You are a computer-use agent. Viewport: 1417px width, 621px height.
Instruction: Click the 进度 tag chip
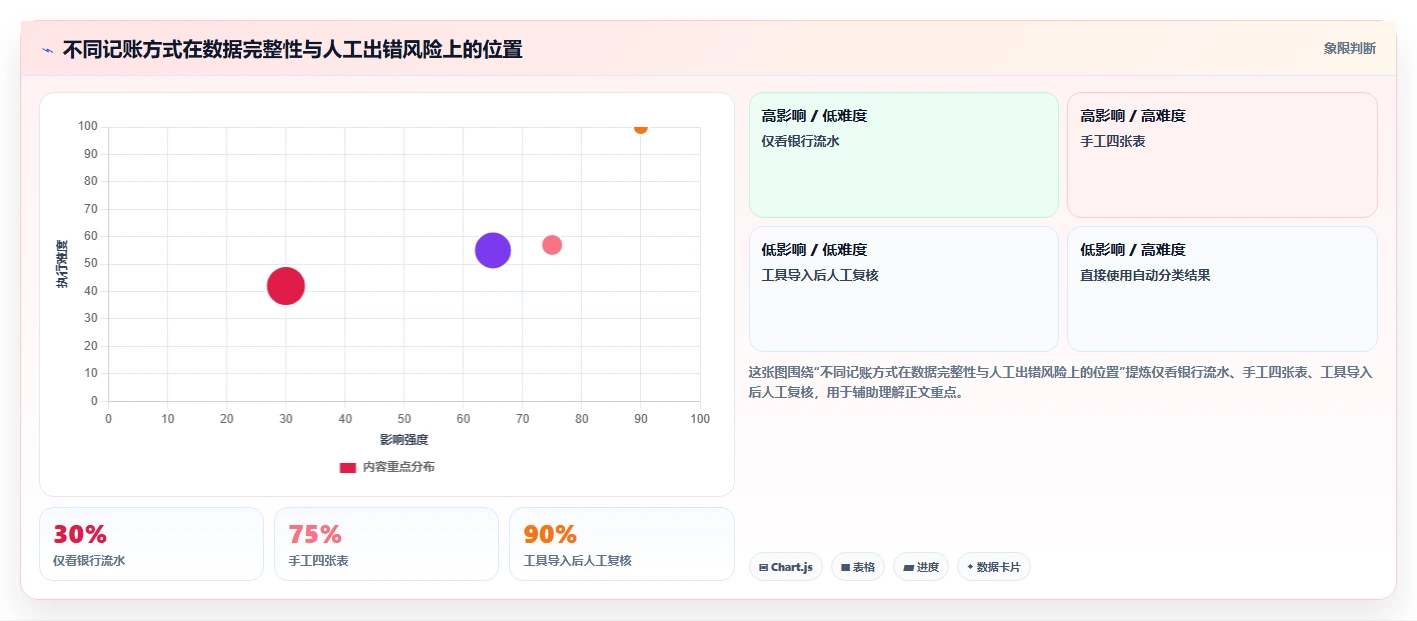pyautogui.click(x=921, y=567)
